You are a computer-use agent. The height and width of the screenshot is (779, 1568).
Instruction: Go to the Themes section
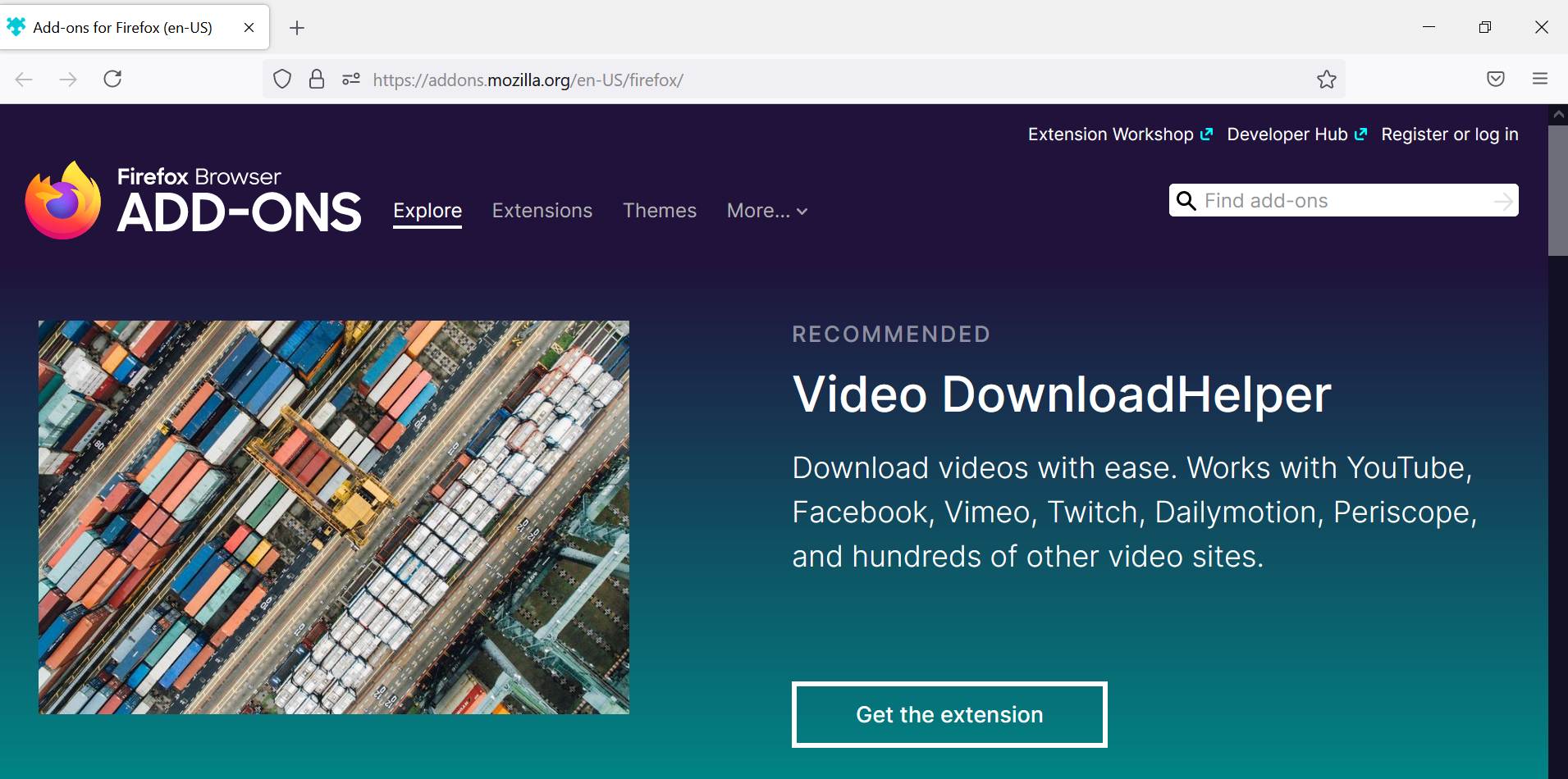660,211
